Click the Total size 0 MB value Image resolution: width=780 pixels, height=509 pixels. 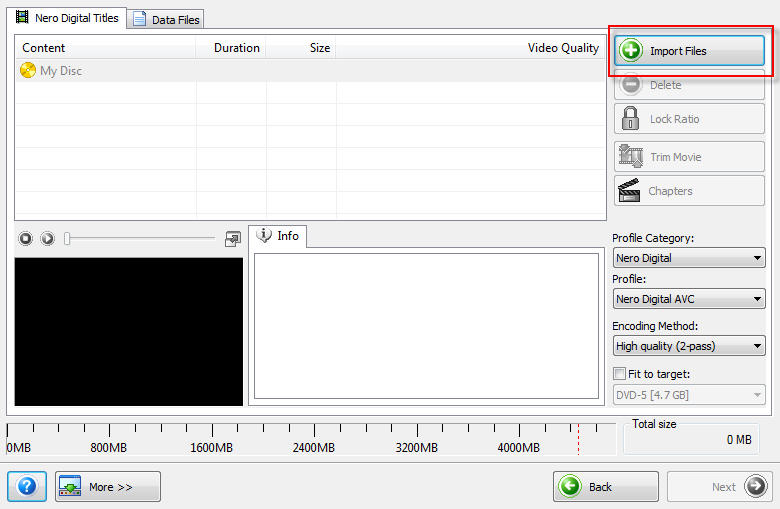point(739,440)
